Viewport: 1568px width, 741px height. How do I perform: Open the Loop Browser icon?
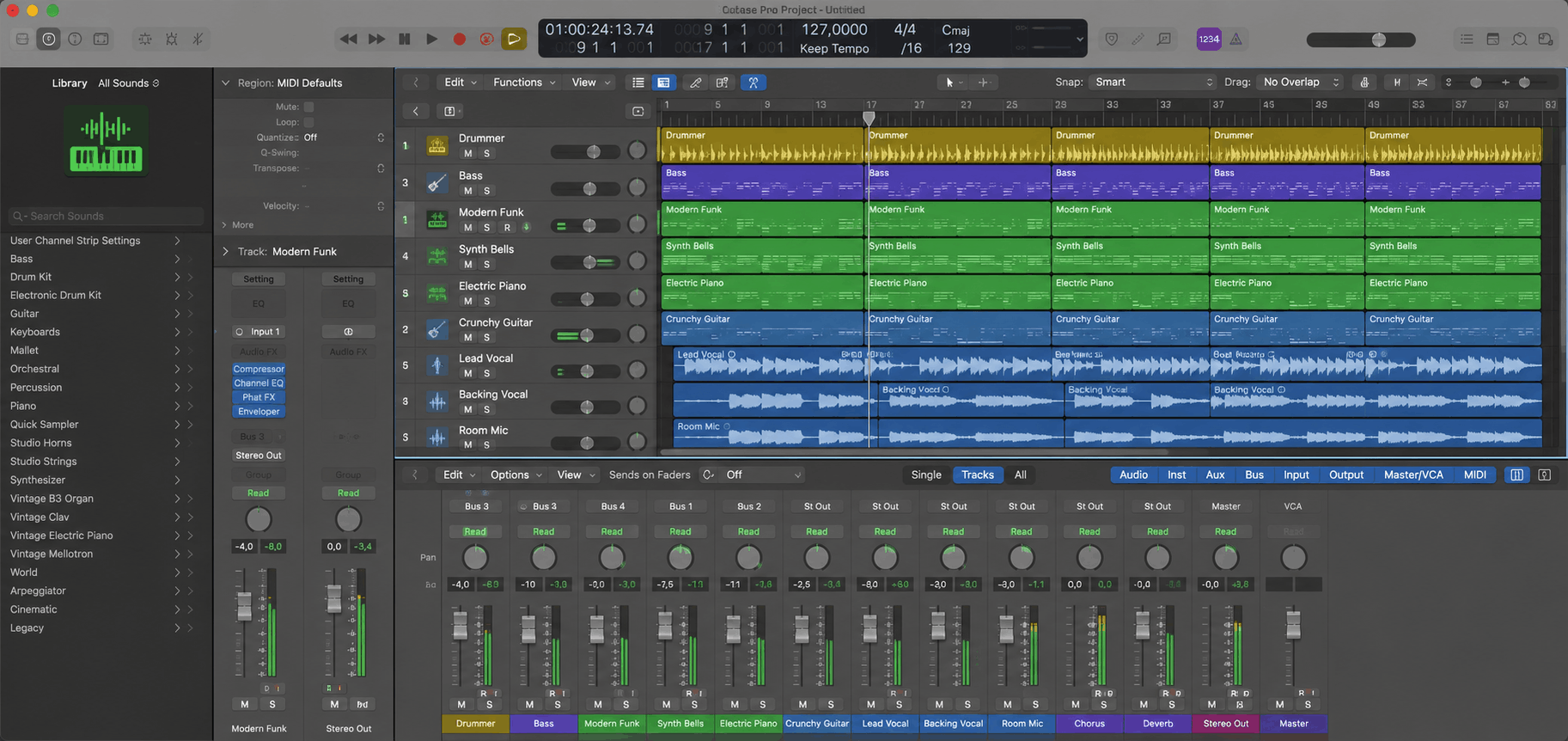coord(1519,39)
